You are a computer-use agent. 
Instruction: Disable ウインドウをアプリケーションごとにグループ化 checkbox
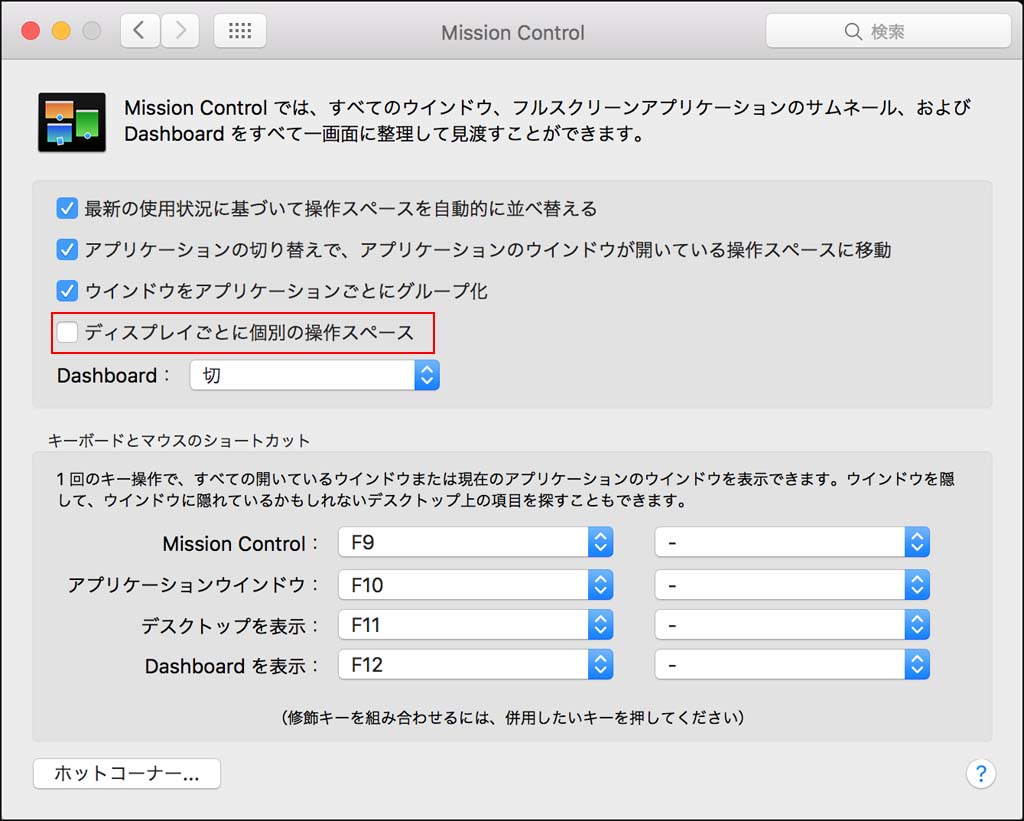[67, 291]
